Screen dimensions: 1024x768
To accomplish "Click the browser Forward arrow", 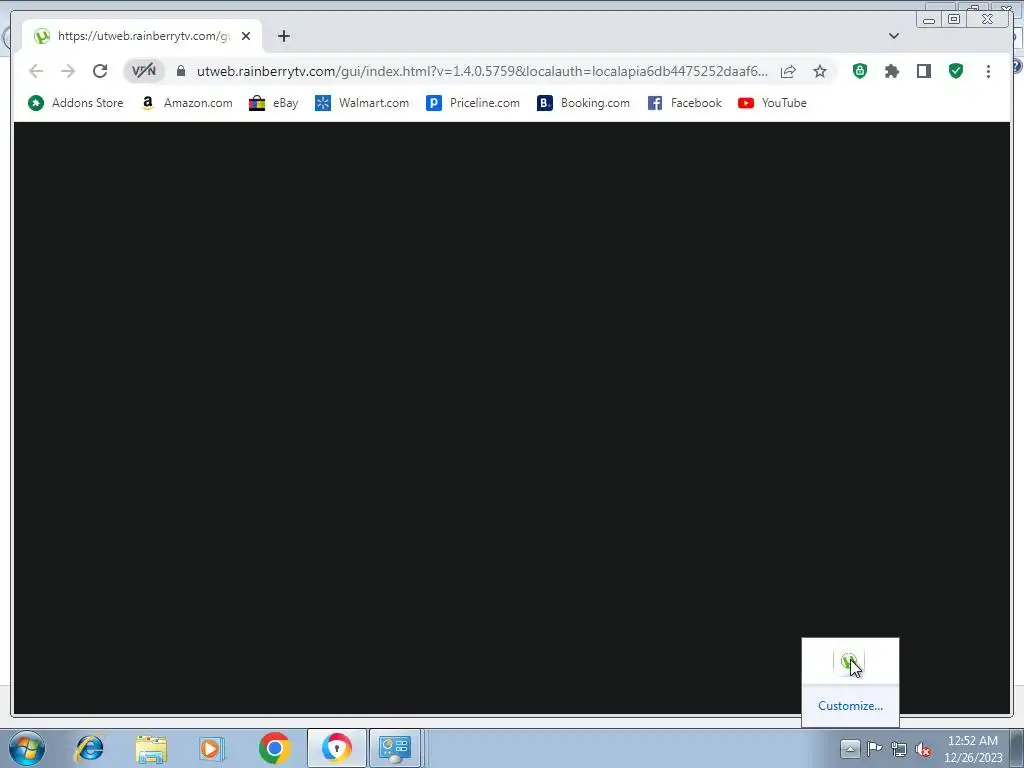I will (68, 71).
